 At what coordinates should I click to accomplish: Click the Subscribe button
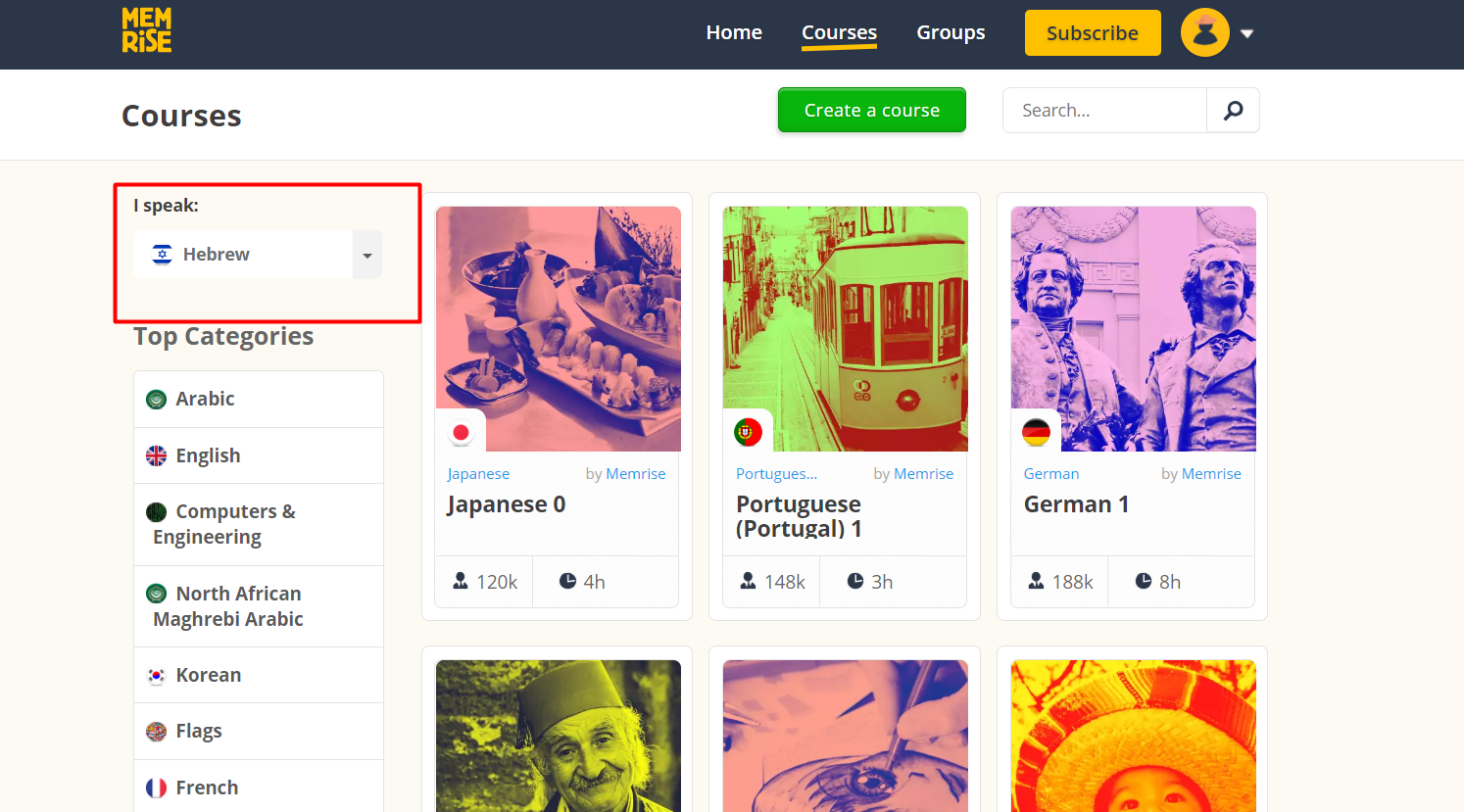click(x=1093, y=33)
